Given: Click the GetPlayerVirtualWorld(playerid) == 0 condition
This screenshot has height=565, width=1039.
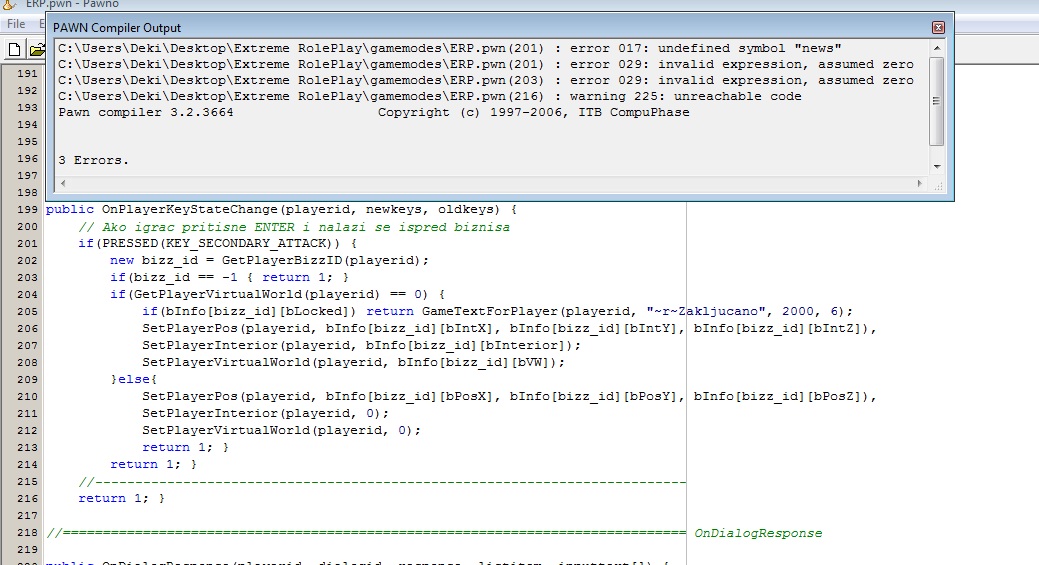Looking at the screenshot, I should tap(278, 294).
